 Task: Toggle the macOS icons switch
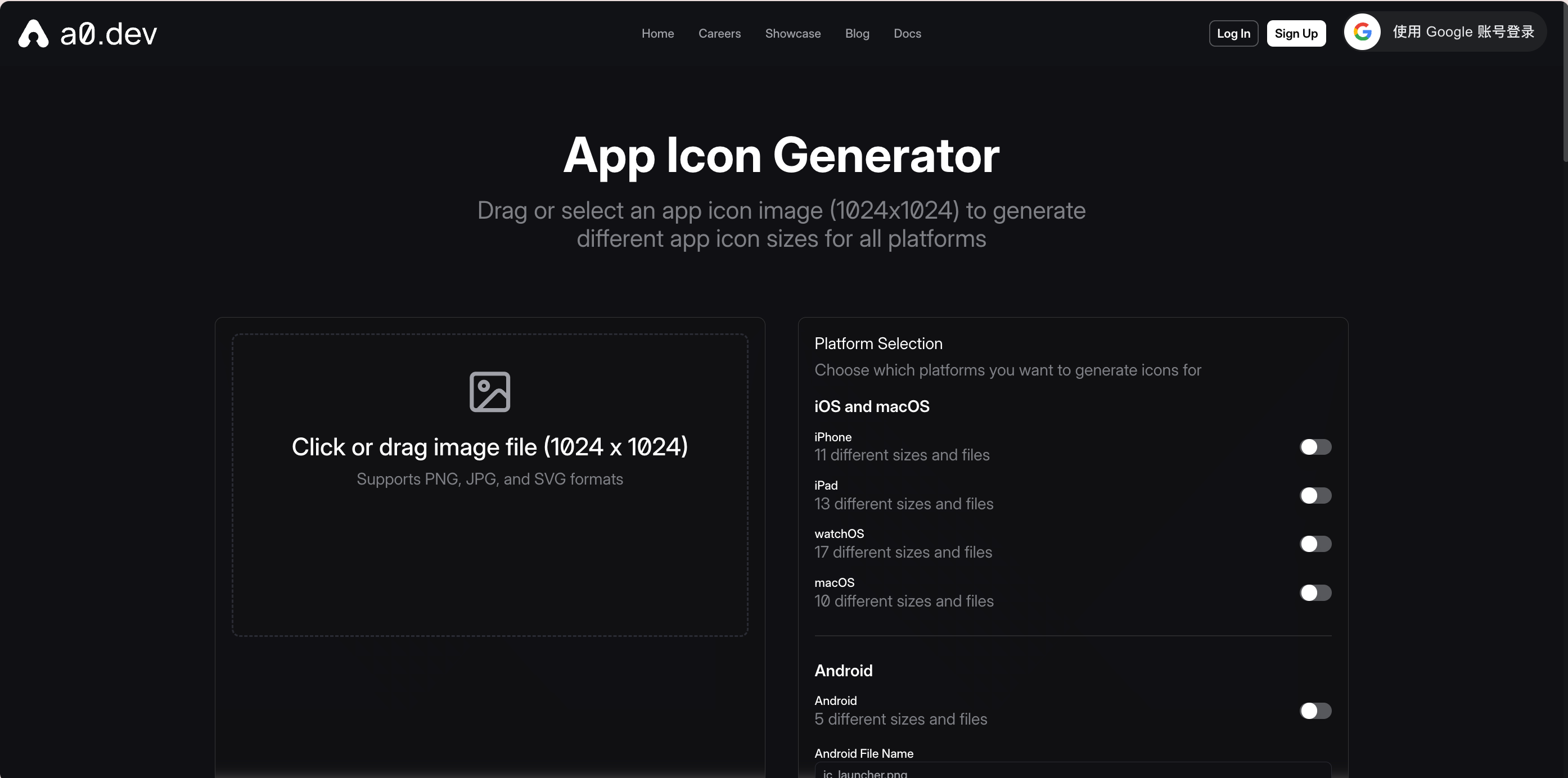1315,592
